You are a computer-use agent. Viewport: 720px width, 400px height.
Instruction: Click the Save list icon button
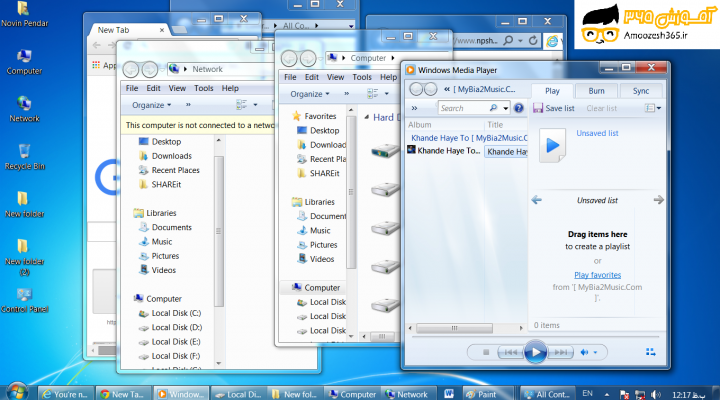click(538, 108)
